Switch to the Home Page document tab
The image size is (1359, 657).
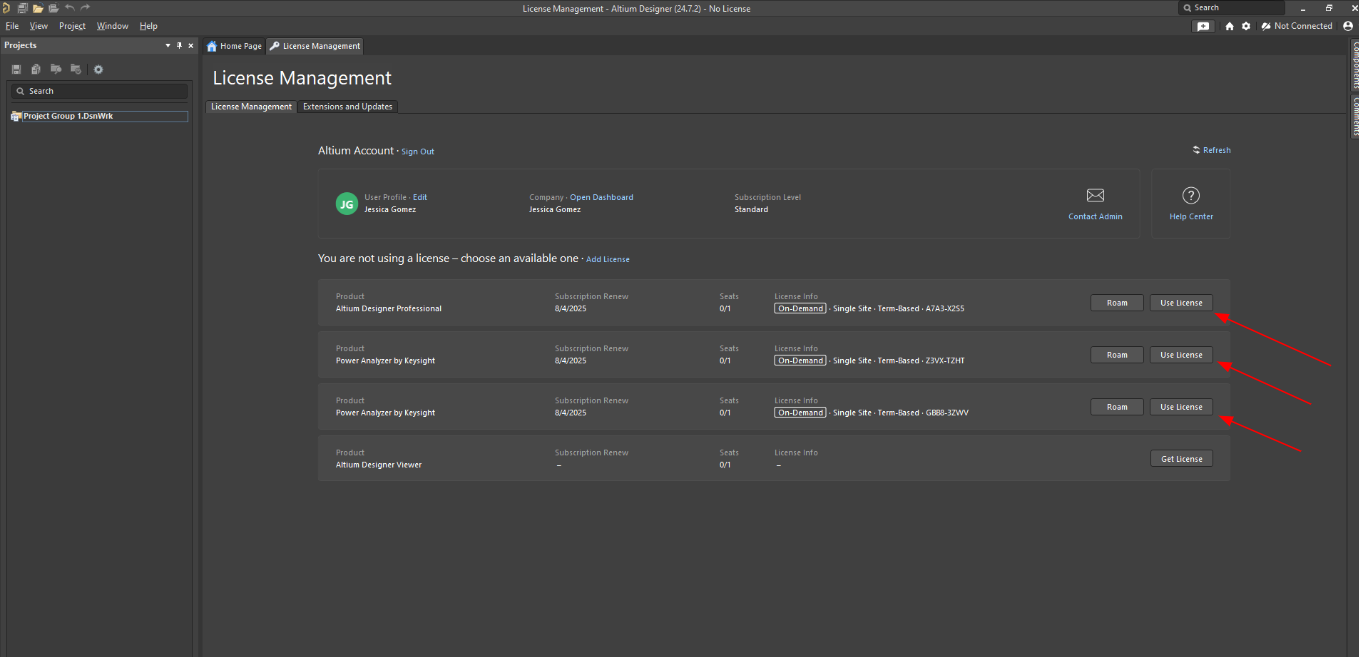point(234,46)
